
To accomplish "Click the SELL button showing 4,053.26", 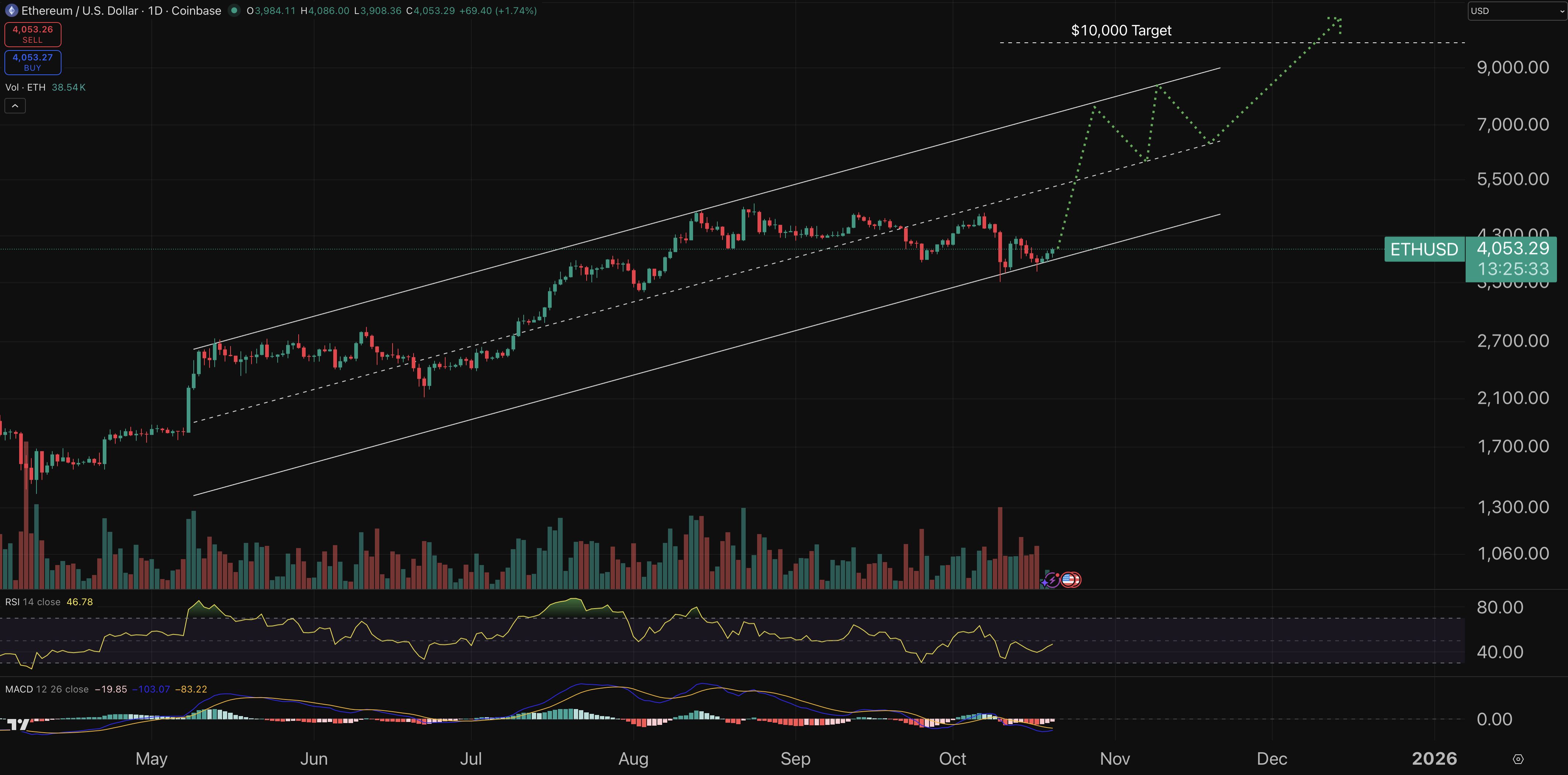I will [x=33, y=34].
